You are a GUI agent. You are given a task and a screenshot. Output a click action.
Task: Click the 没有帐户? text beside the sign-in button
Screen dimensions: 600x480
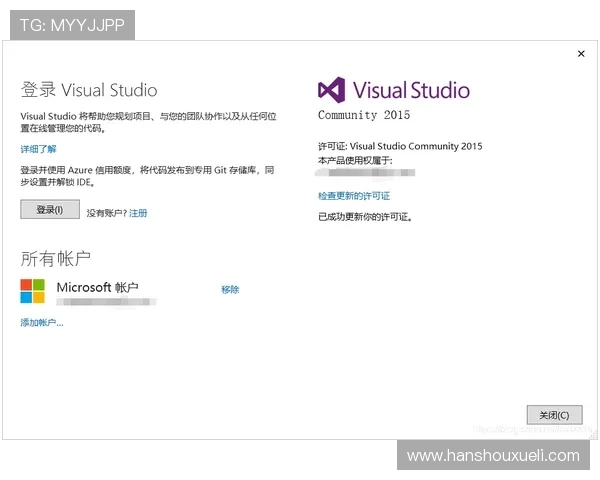(x=106, y=213)
